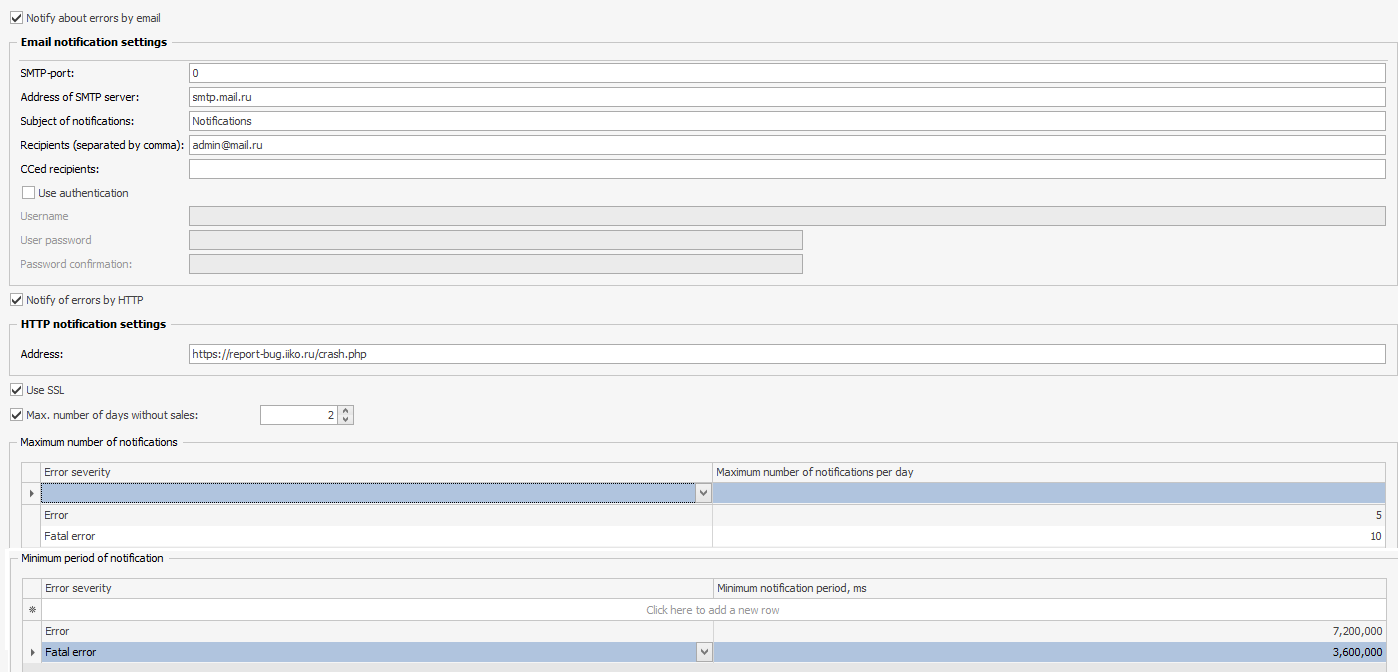1398x672 pixels.
Task: Click Minimum notification period, ms column header
Action: click(1048, 588)
